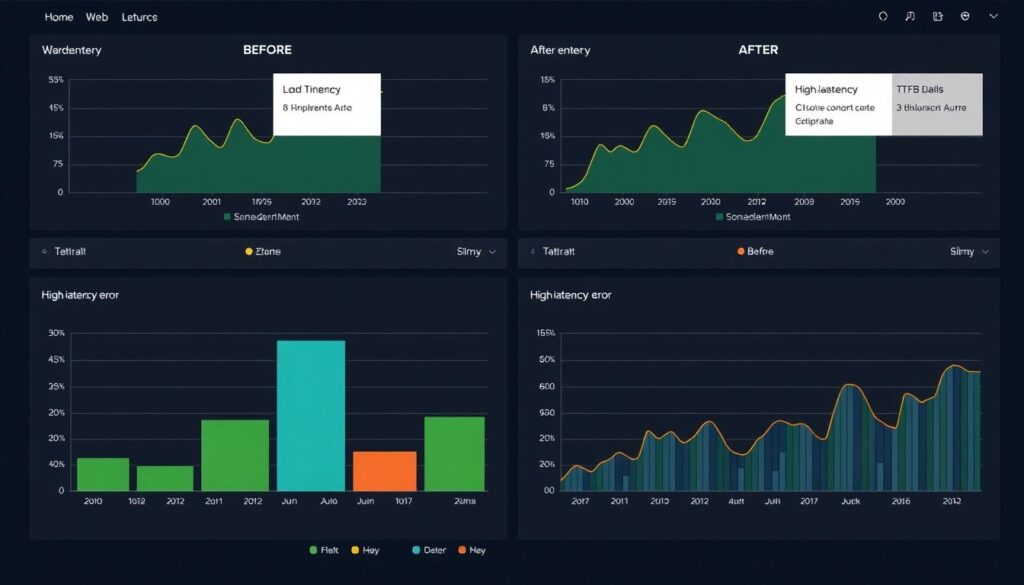Toggle the teal Deter series visibility
1024x585 pixels.
(418, 550)
